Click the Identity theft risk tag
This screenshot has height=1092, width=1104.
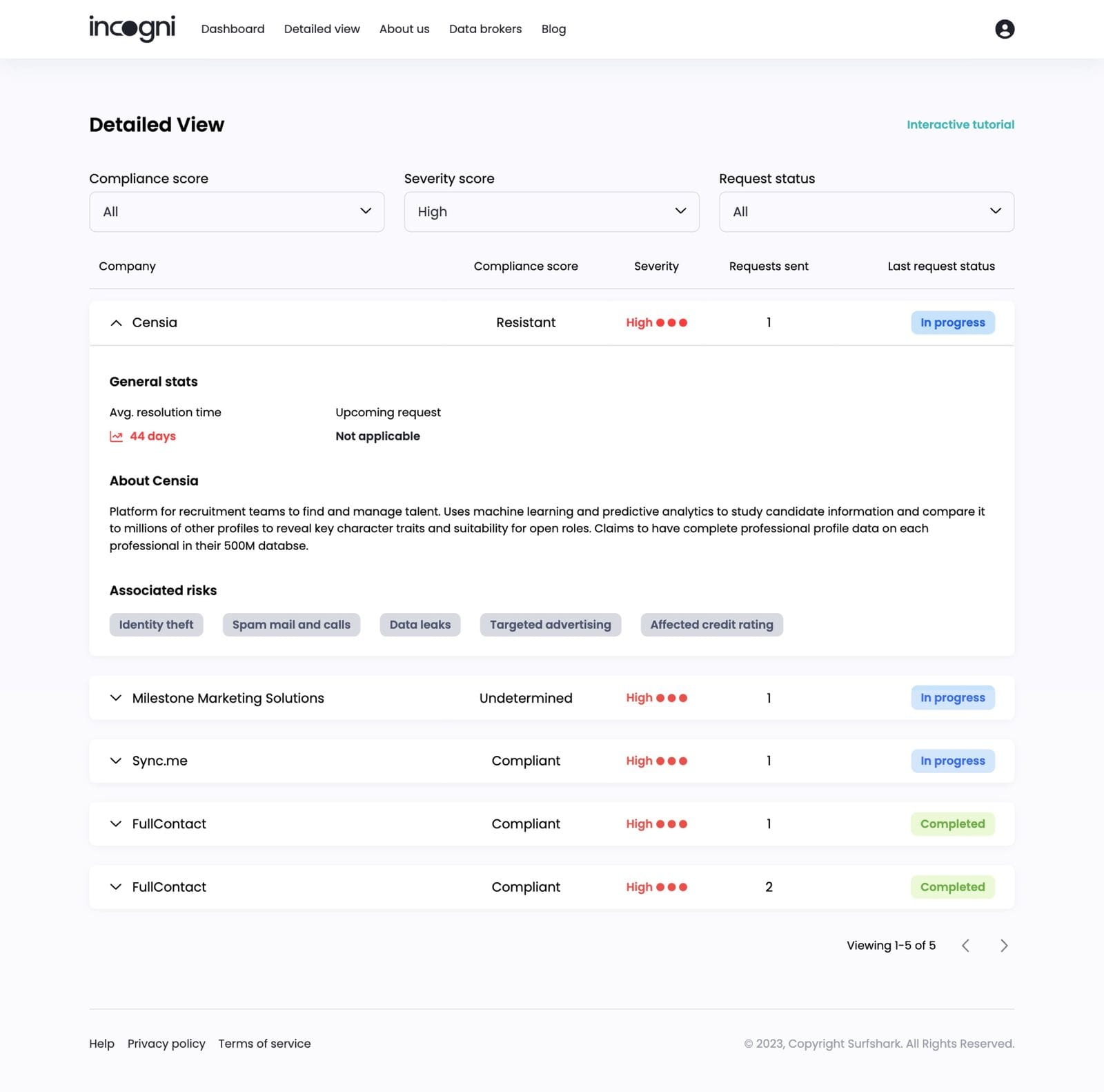point(156,625)
